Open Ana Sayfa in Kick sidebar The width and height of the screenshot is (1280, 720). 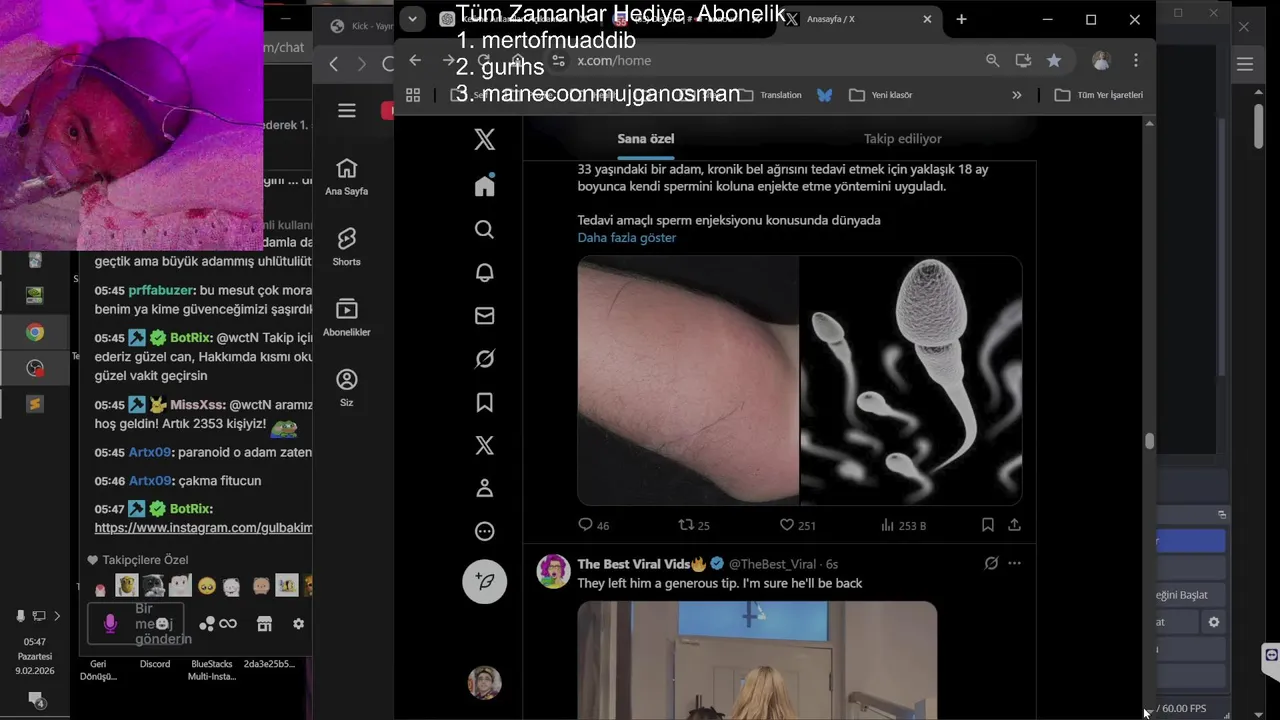(347, 177)
